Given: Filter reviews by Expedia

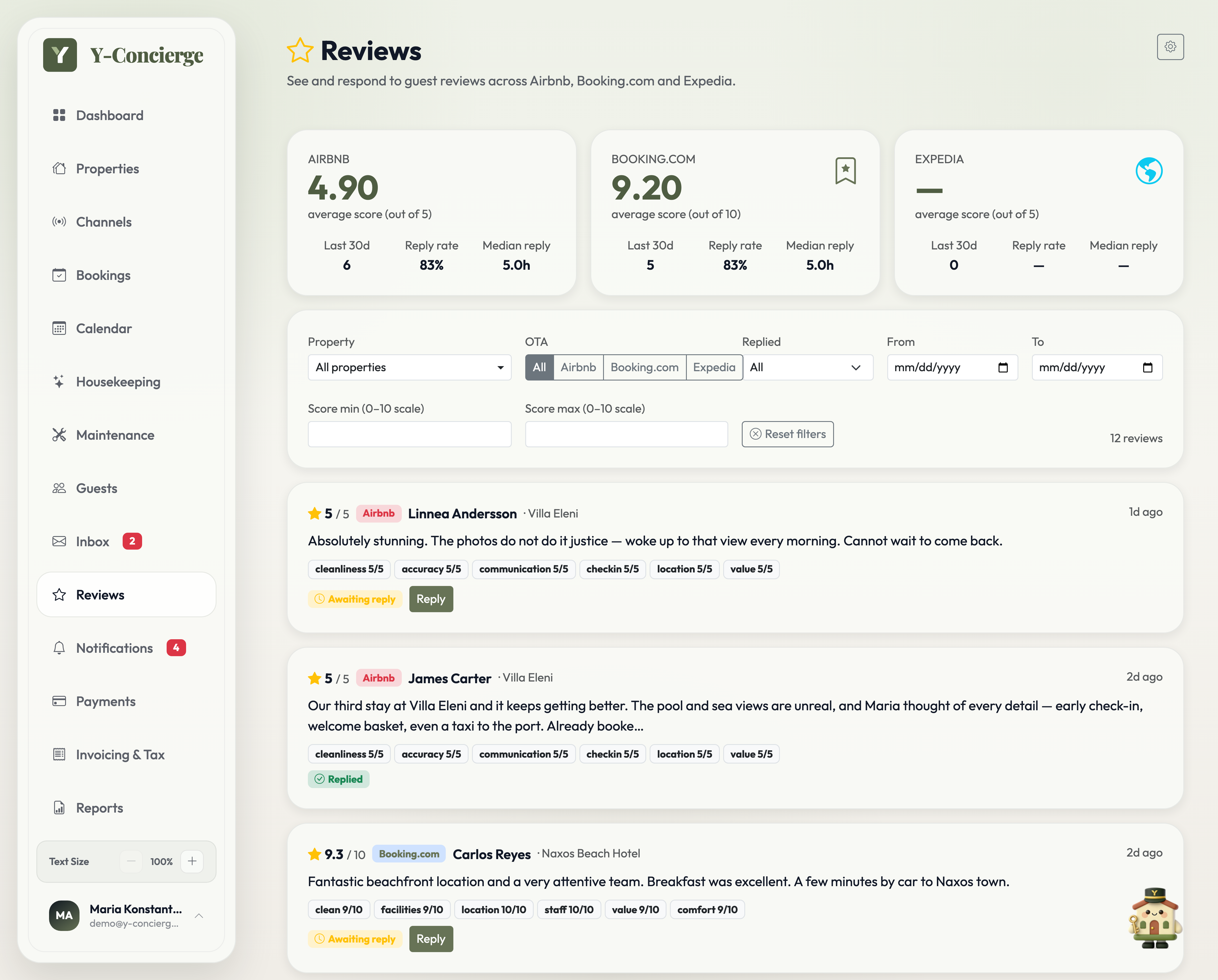Looking at the screenshot, I should [714, 368].
